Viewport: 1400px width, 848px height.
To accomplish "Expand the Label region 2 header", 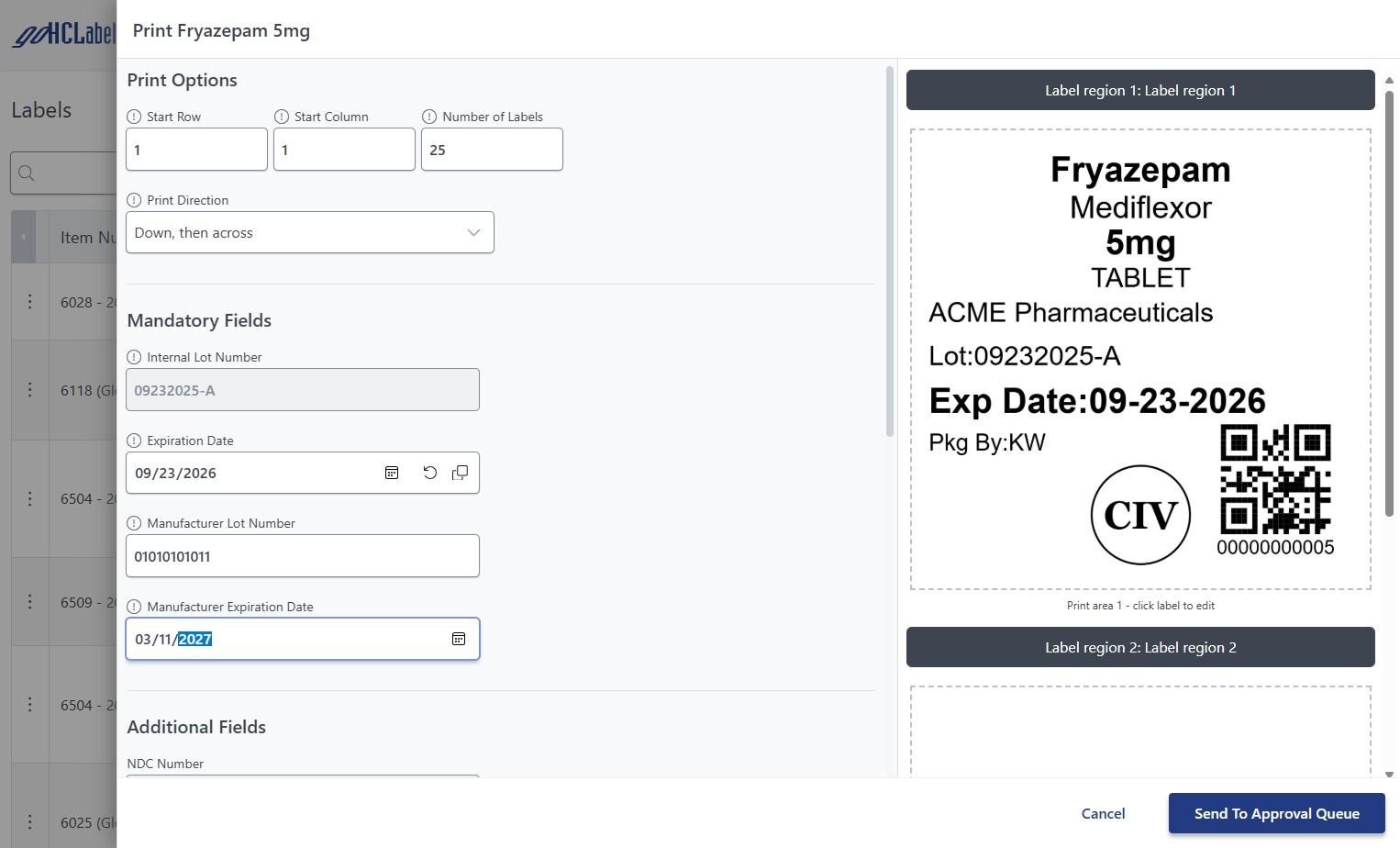I will (x=1139, y=648).
